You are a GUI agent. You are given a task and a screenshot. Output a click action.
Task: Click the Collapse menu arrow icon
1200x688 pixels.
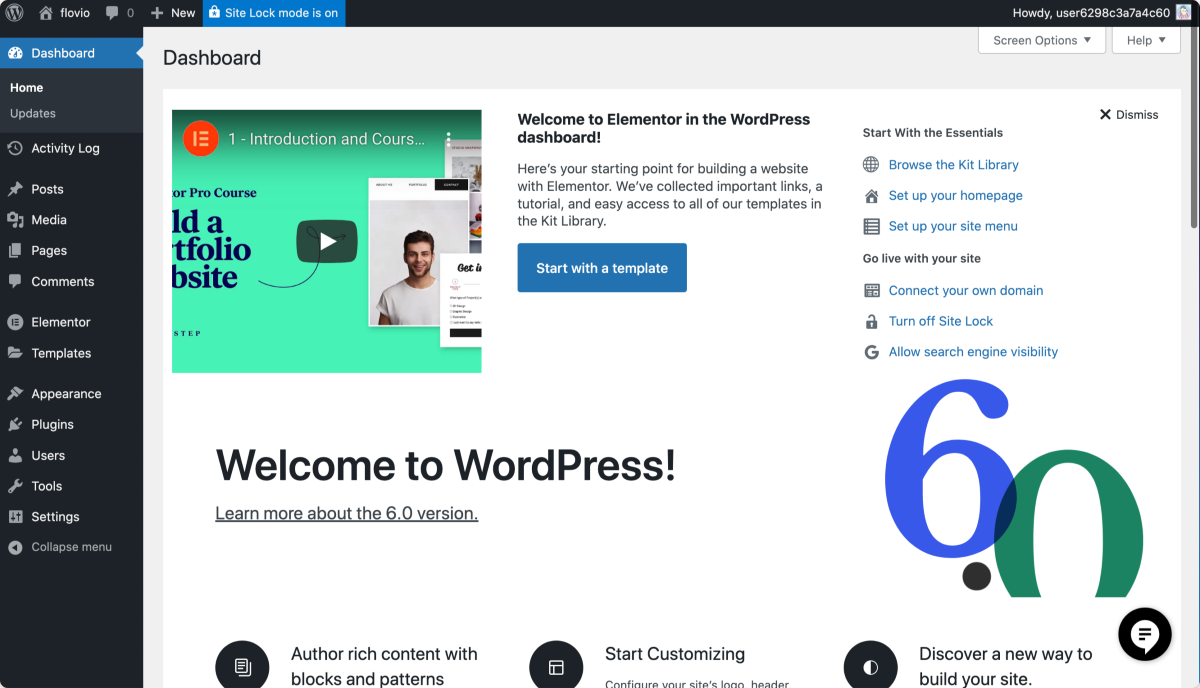click(15, 547)
